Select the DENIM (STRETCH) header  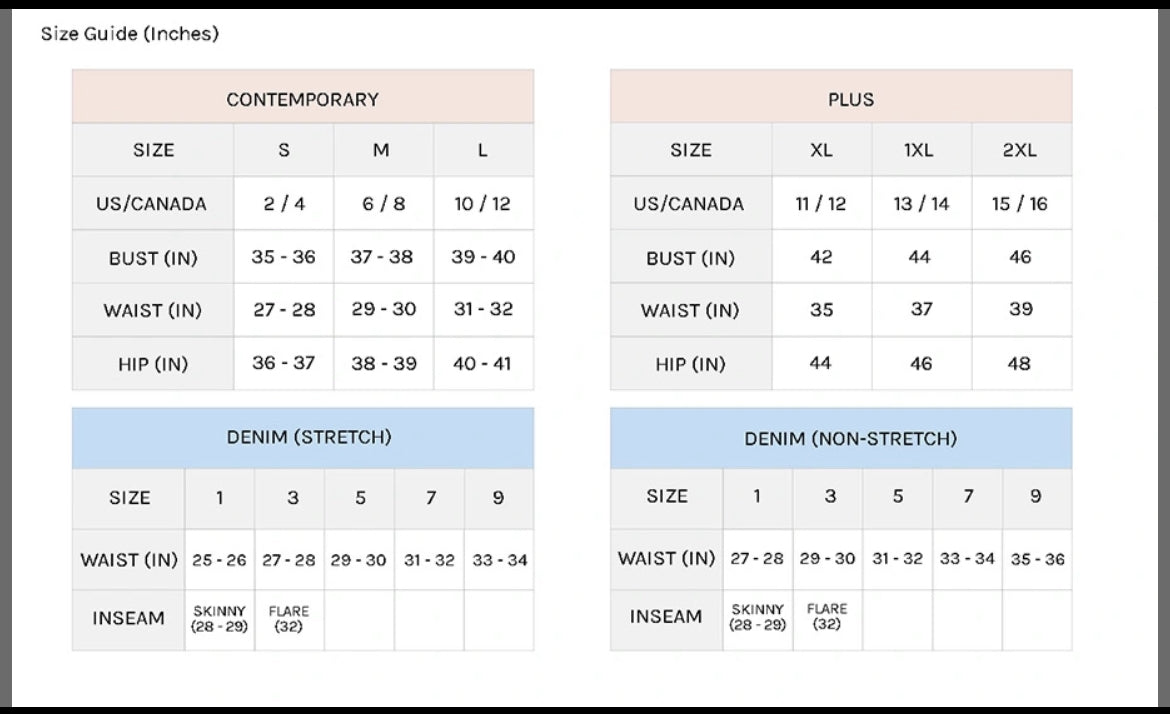click(x=309, y=437)
